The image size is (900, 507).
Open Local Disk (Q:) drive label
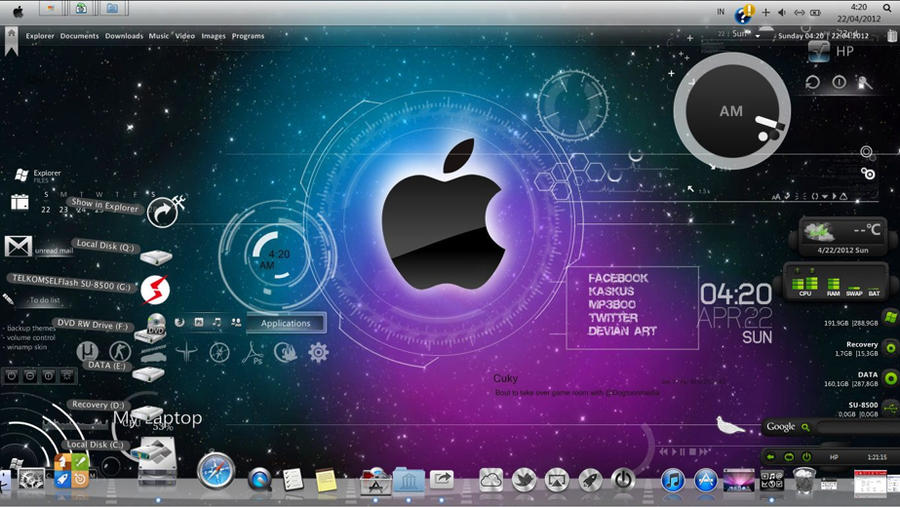pyautogui.click(x=105, y=245)
